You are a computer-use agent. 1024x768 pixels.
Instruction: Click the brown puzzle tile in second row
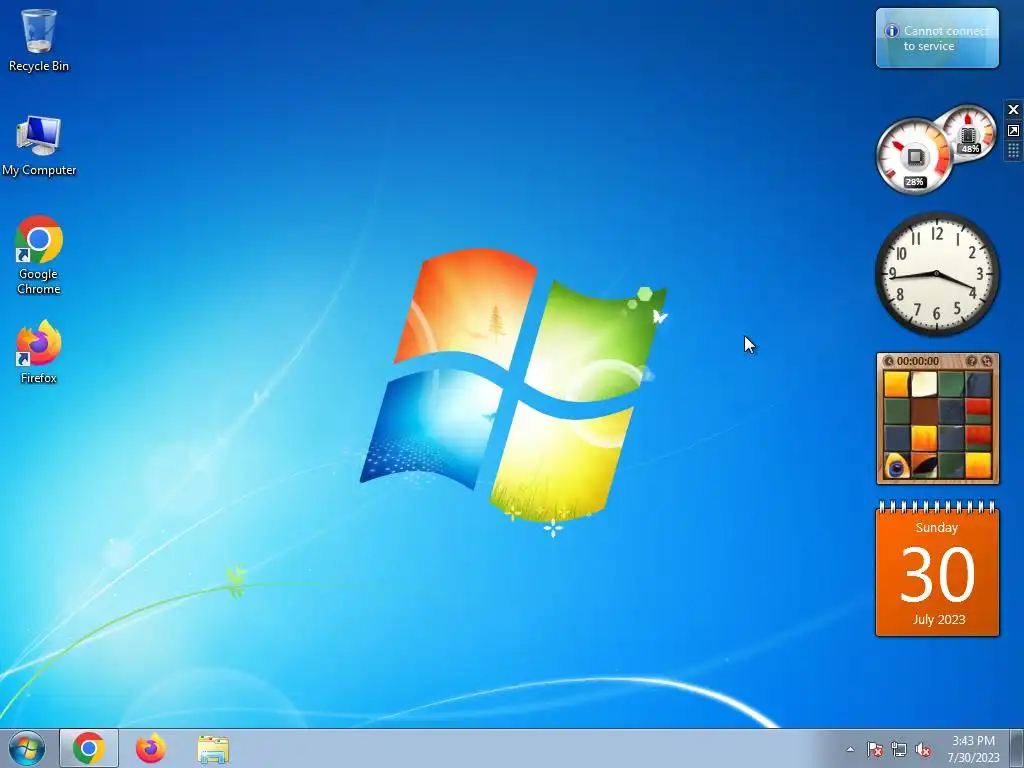[924, 411]
